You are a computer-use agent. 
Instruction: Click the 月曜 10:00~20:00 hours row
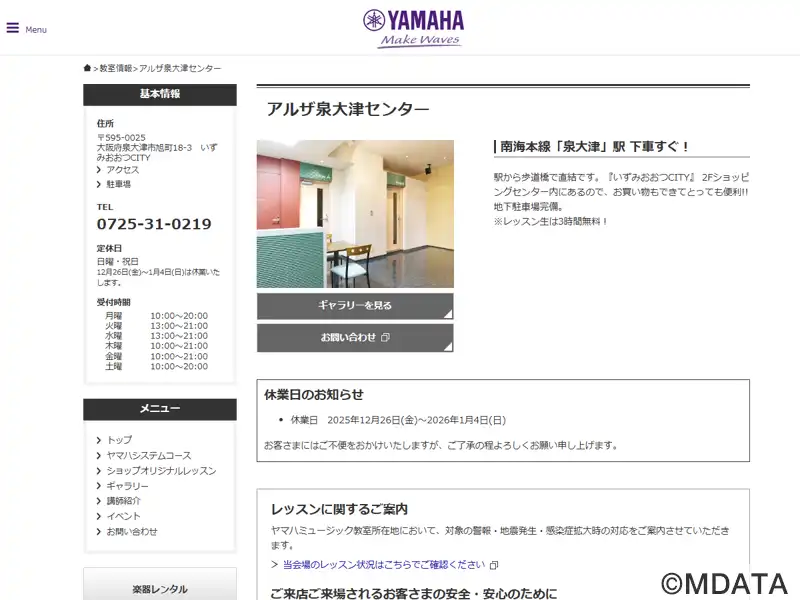tap(156, 316)
